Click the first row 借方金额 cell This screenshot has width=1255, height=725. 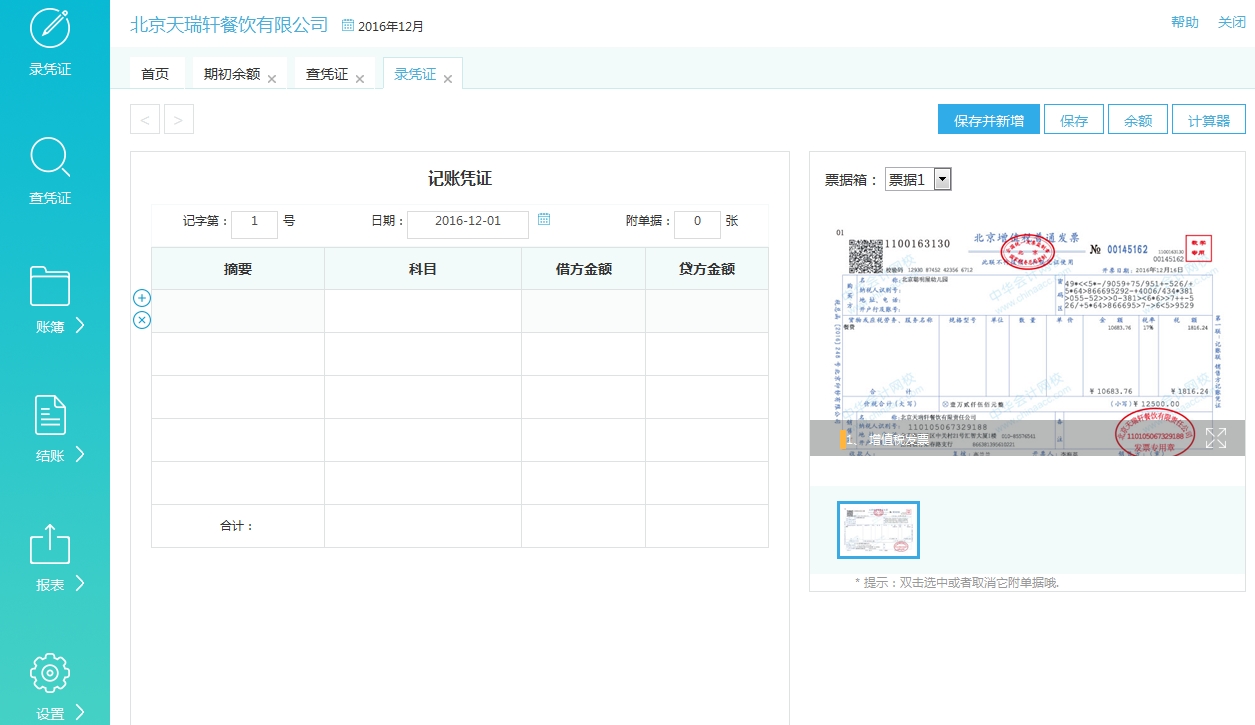click(583, 311)
